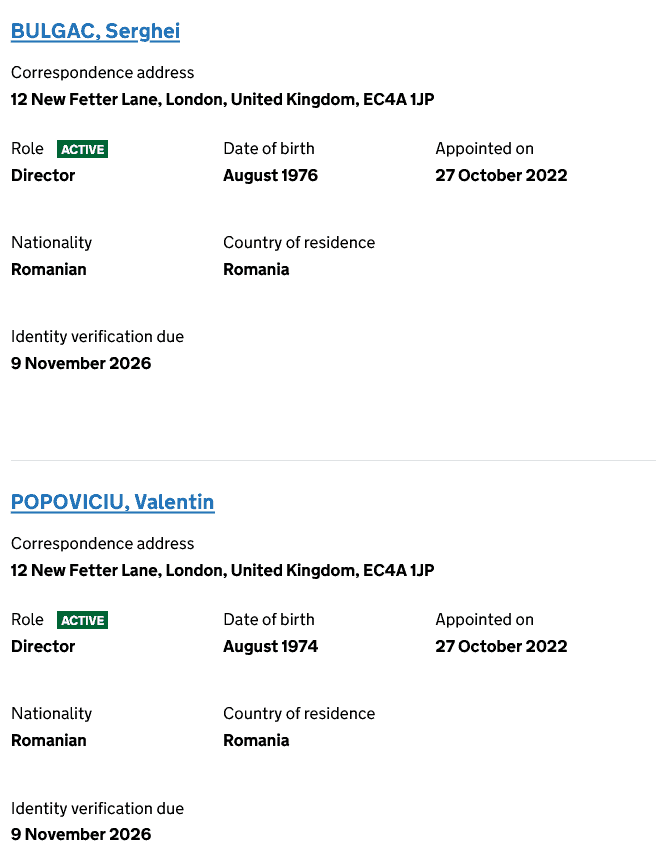Open POPOVICIU, Valentin officer link

coord(112,502)
